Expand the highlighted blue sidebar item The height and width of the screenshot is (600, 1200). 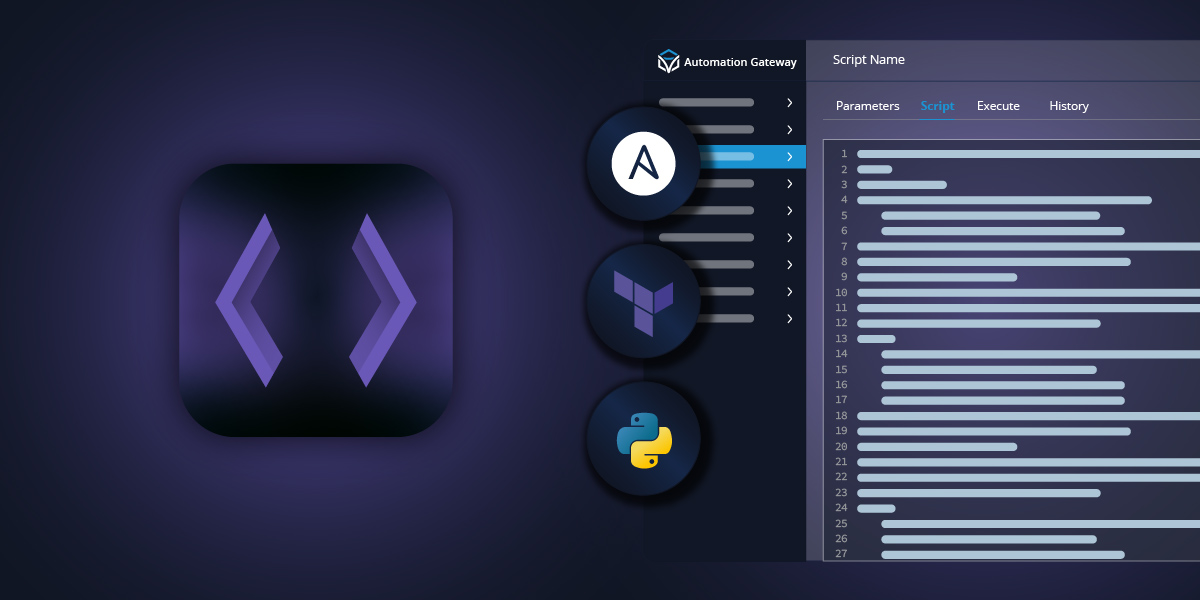click(x=789, y=156)
